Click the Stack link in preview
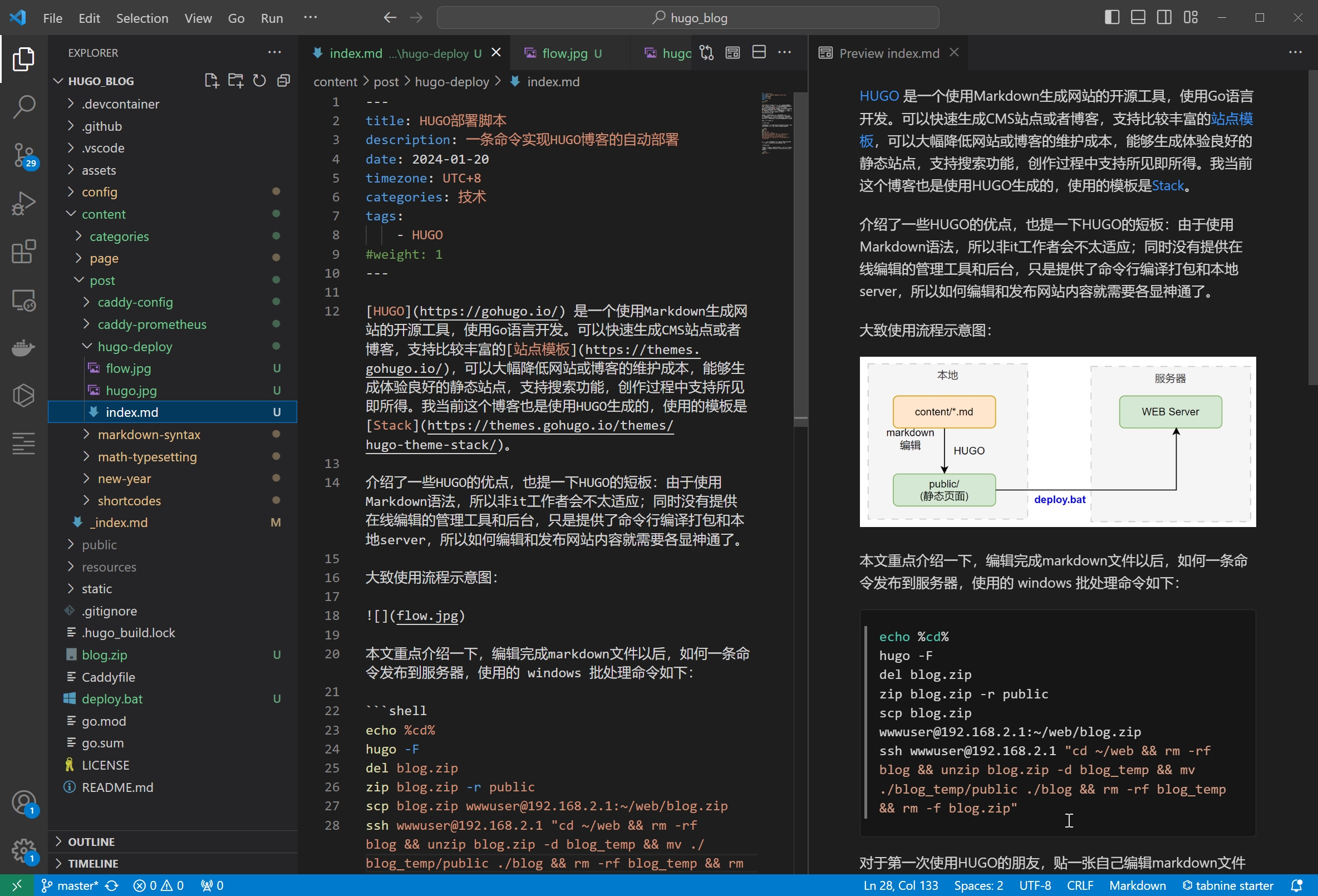Screen dimensions: 1318x896 [x=1167, y=186]
